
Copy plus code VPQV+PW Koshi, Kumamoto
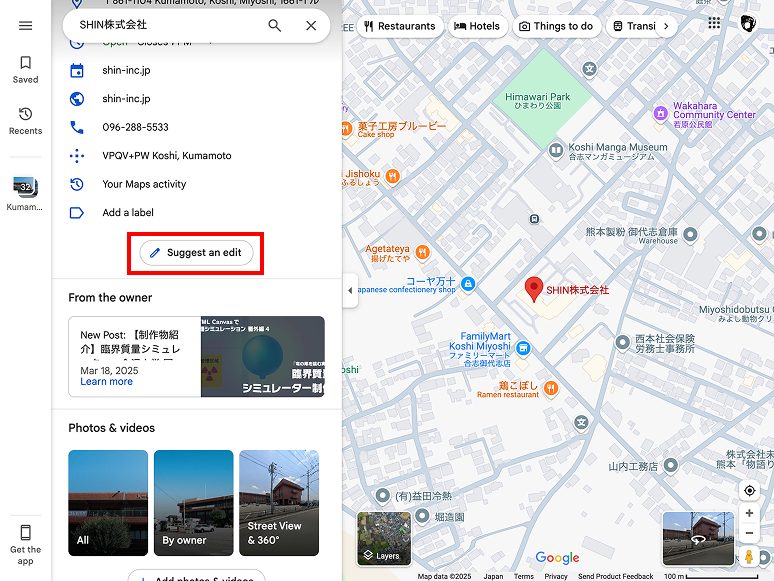point(167,156)
